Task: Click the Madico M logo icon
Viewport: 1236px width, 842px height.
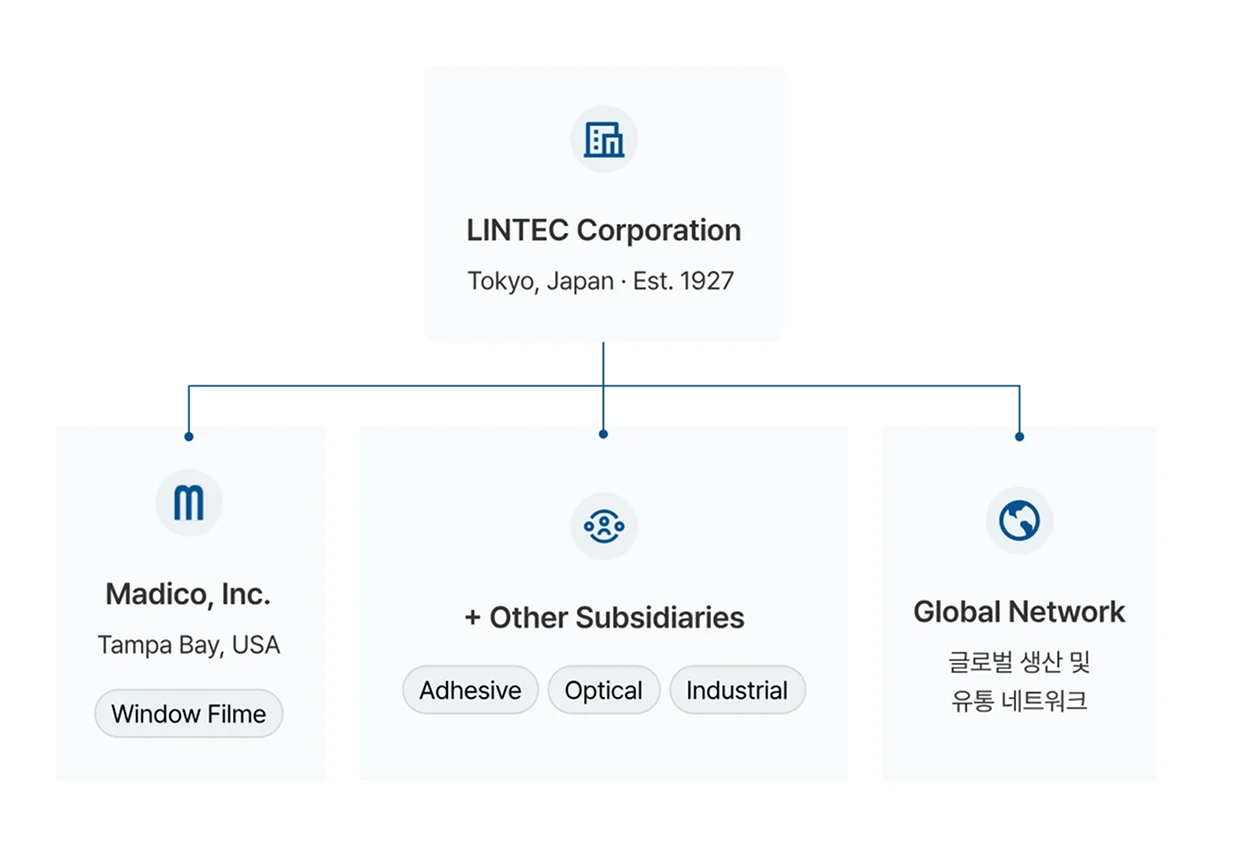Action: pos(189,503)
